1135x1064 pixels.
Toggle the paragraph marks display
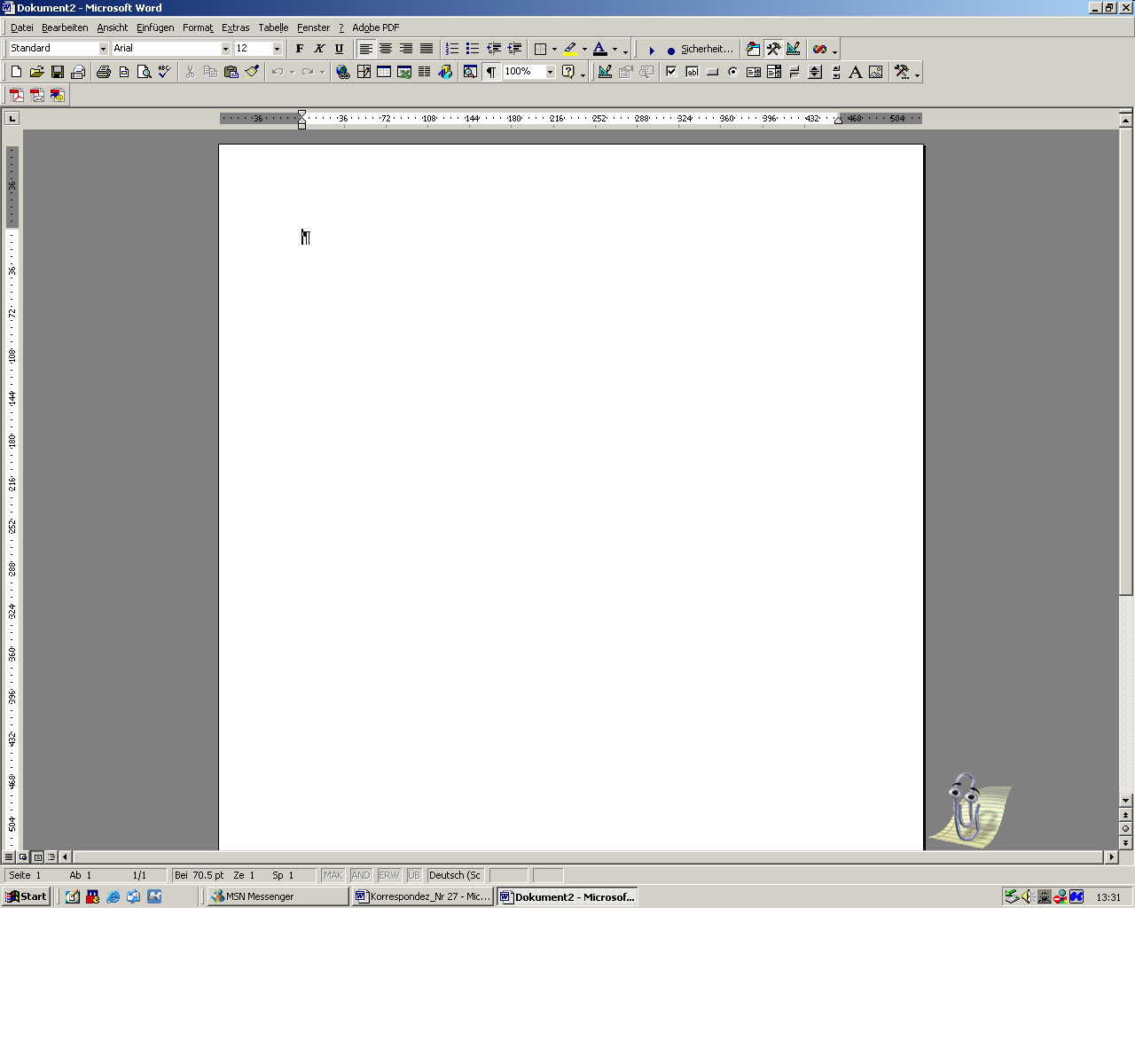point(490,72)
